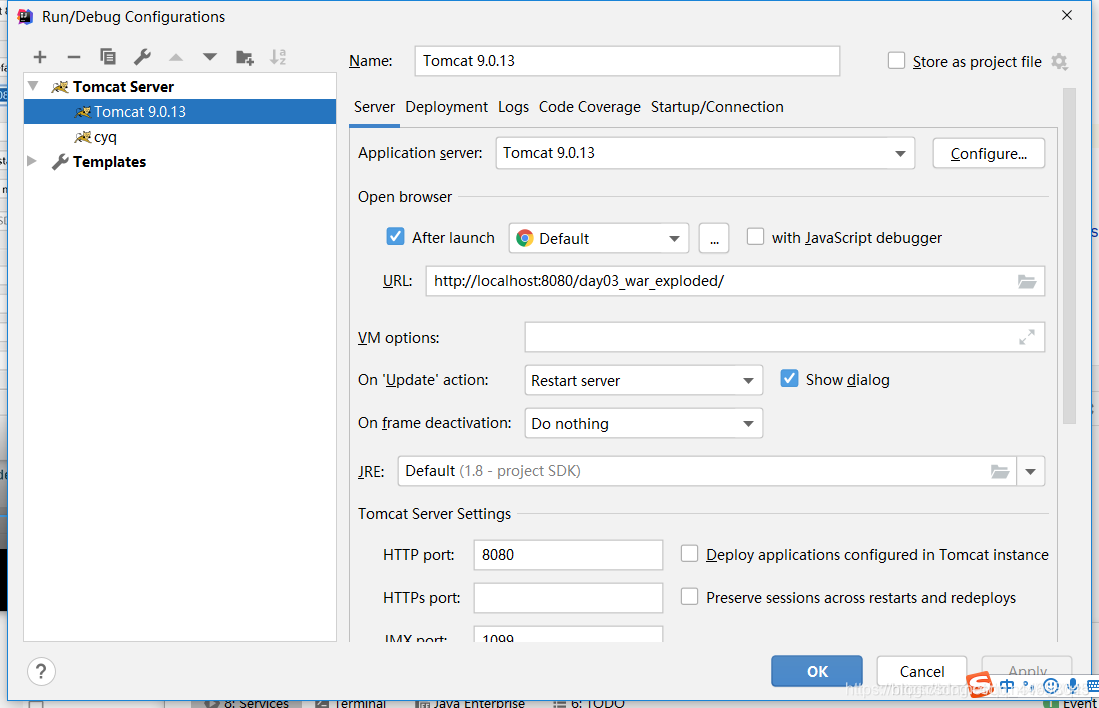This screenshot has width=1099, height=708.
Task: Uncheck Show dialog checkbox
Action: pyautogui.click(x=789, y=379)
